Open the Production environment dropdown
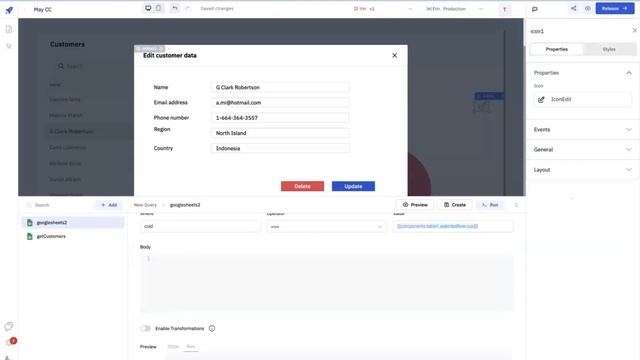640x360 pixels. click(x=455, y=9)
